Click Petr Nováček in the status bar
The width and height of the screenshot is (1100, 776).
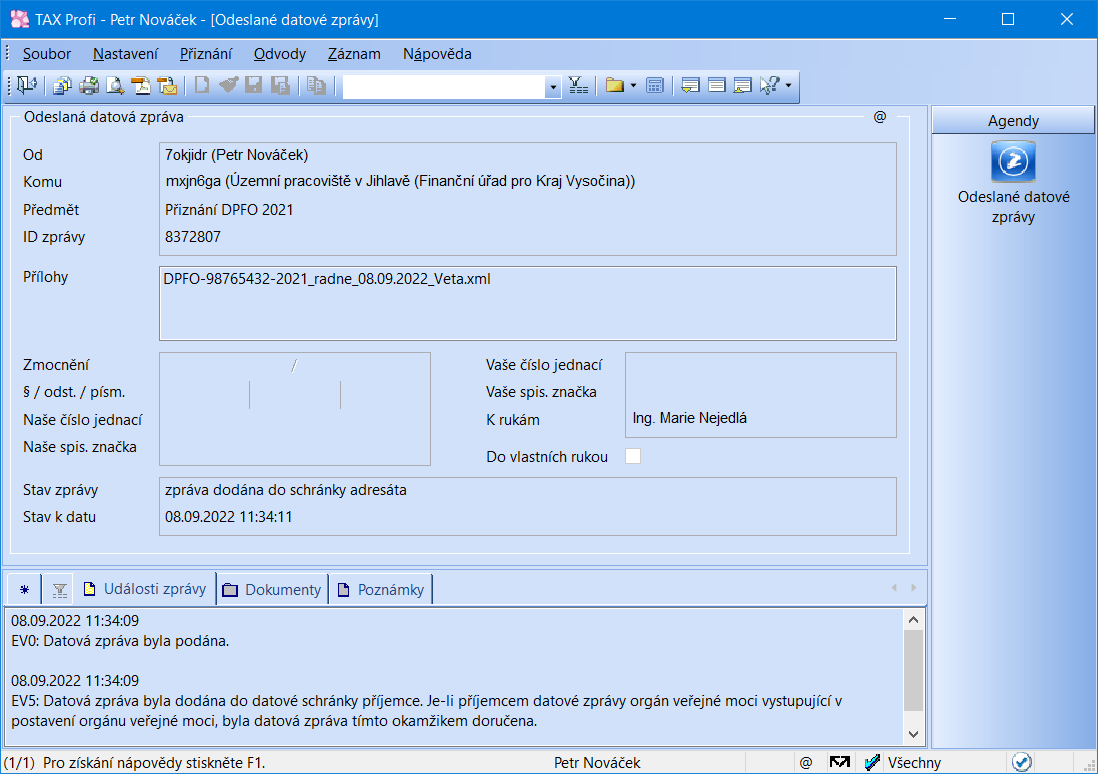[x=597, y=763]
